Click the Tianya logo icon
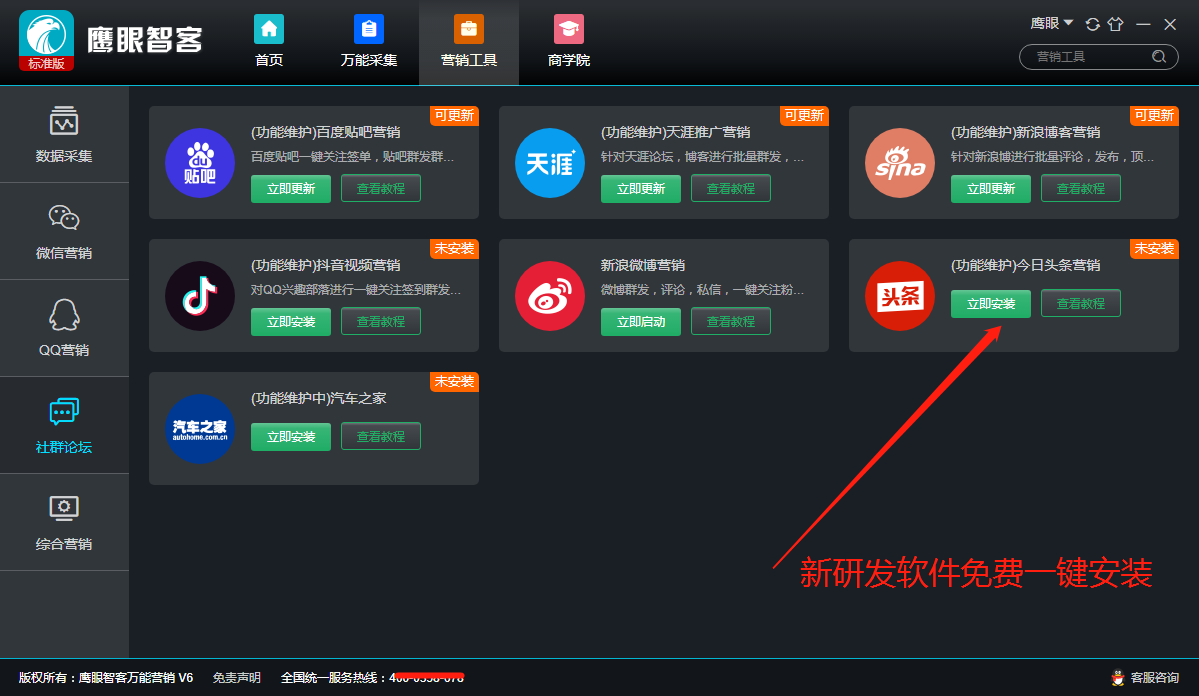1199x696 pixels. [549, 163]
